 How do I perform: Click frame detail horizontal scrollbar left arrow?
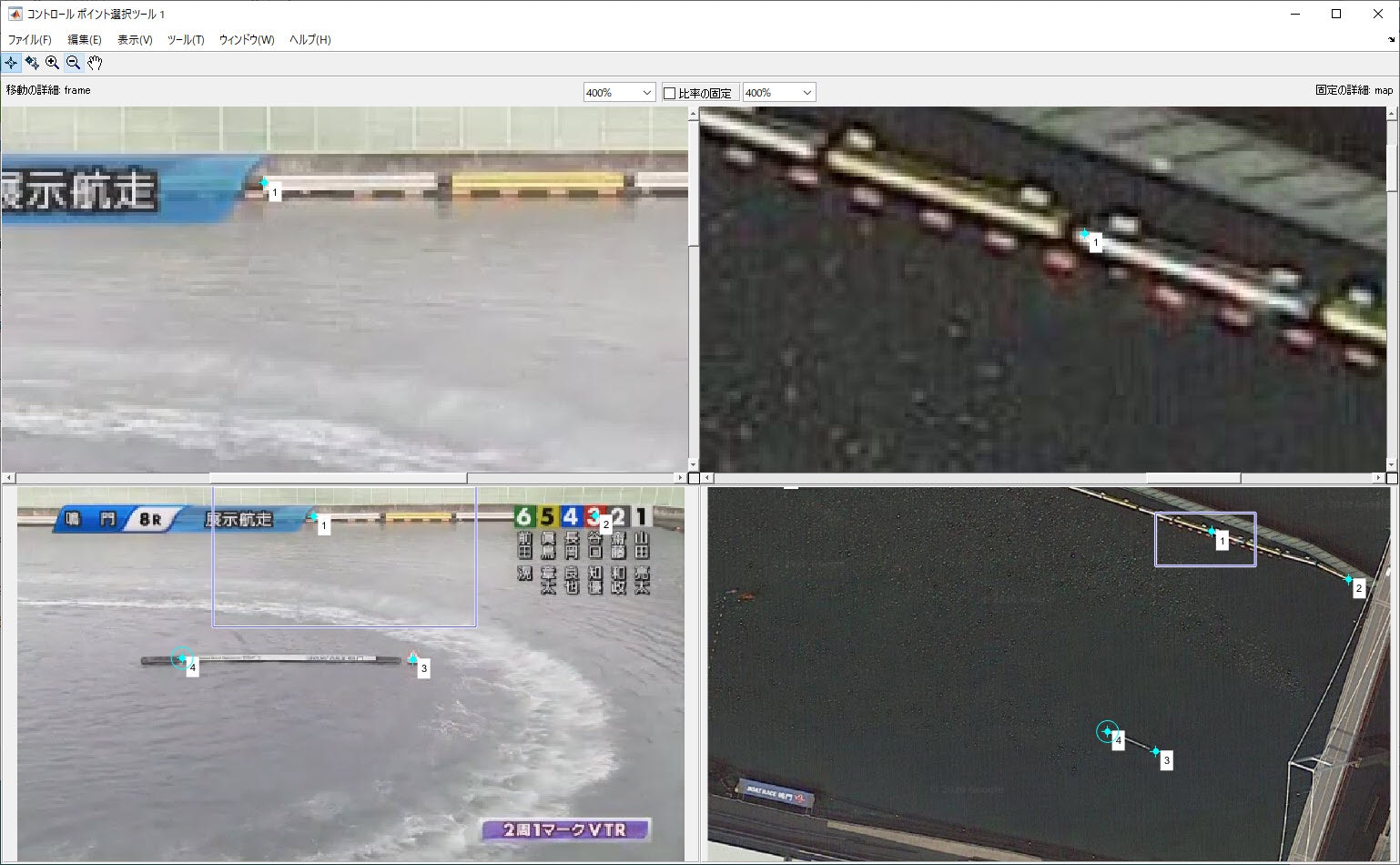(9, 477)
